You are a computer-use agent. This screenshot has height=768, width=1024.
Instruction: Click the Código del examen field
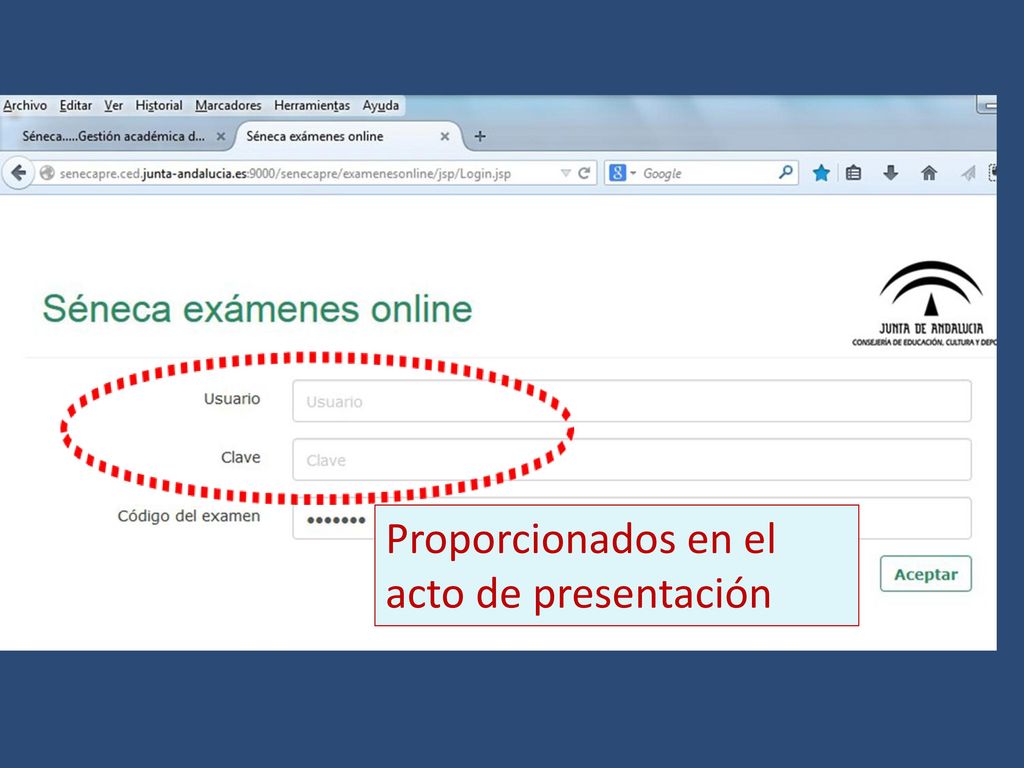pos(632,519)
